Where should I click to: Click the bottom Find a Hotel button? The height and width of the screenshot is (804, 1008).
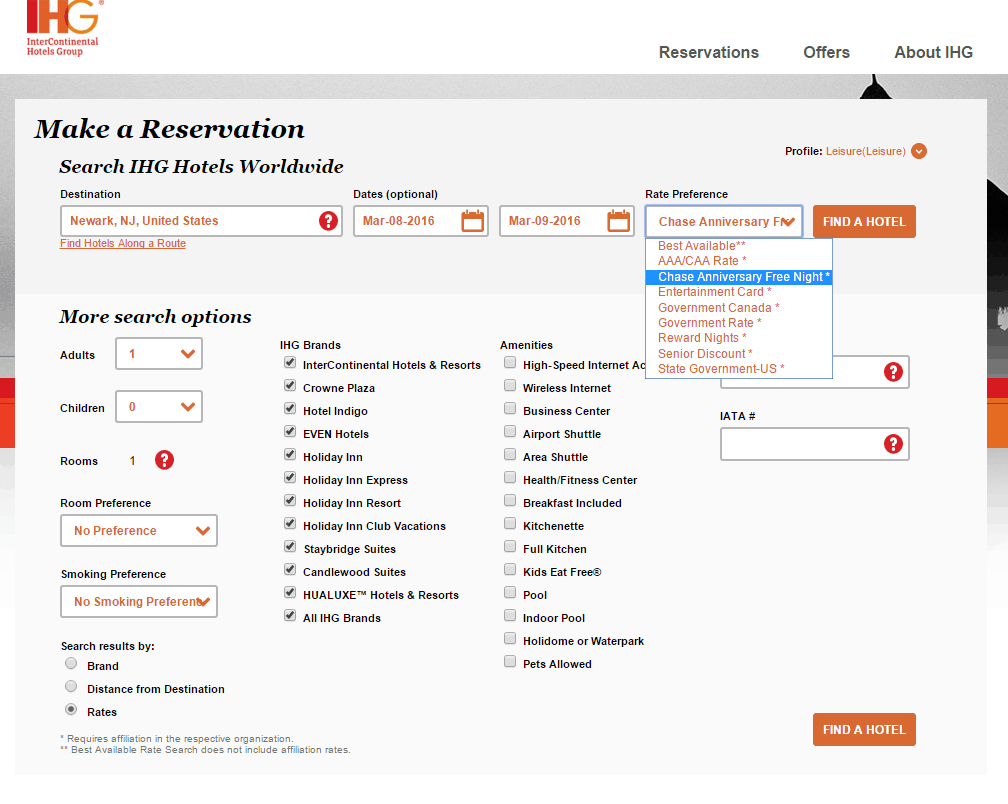point(864,729)
